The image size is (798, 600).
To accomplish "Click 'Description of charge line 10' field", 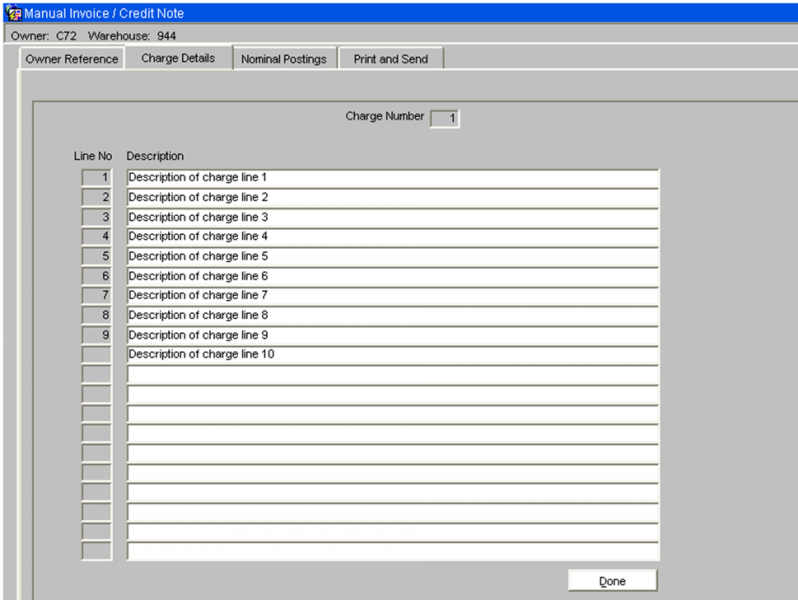I will [393, 355].
